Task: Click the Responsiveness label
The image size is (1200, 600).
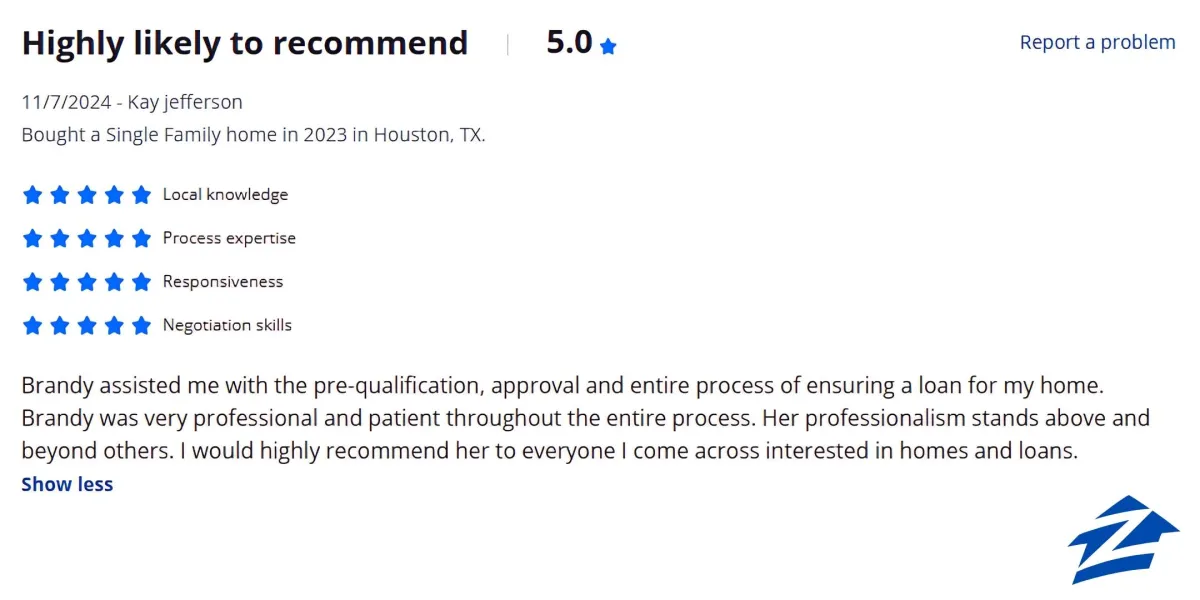Action: coord(223,282)
